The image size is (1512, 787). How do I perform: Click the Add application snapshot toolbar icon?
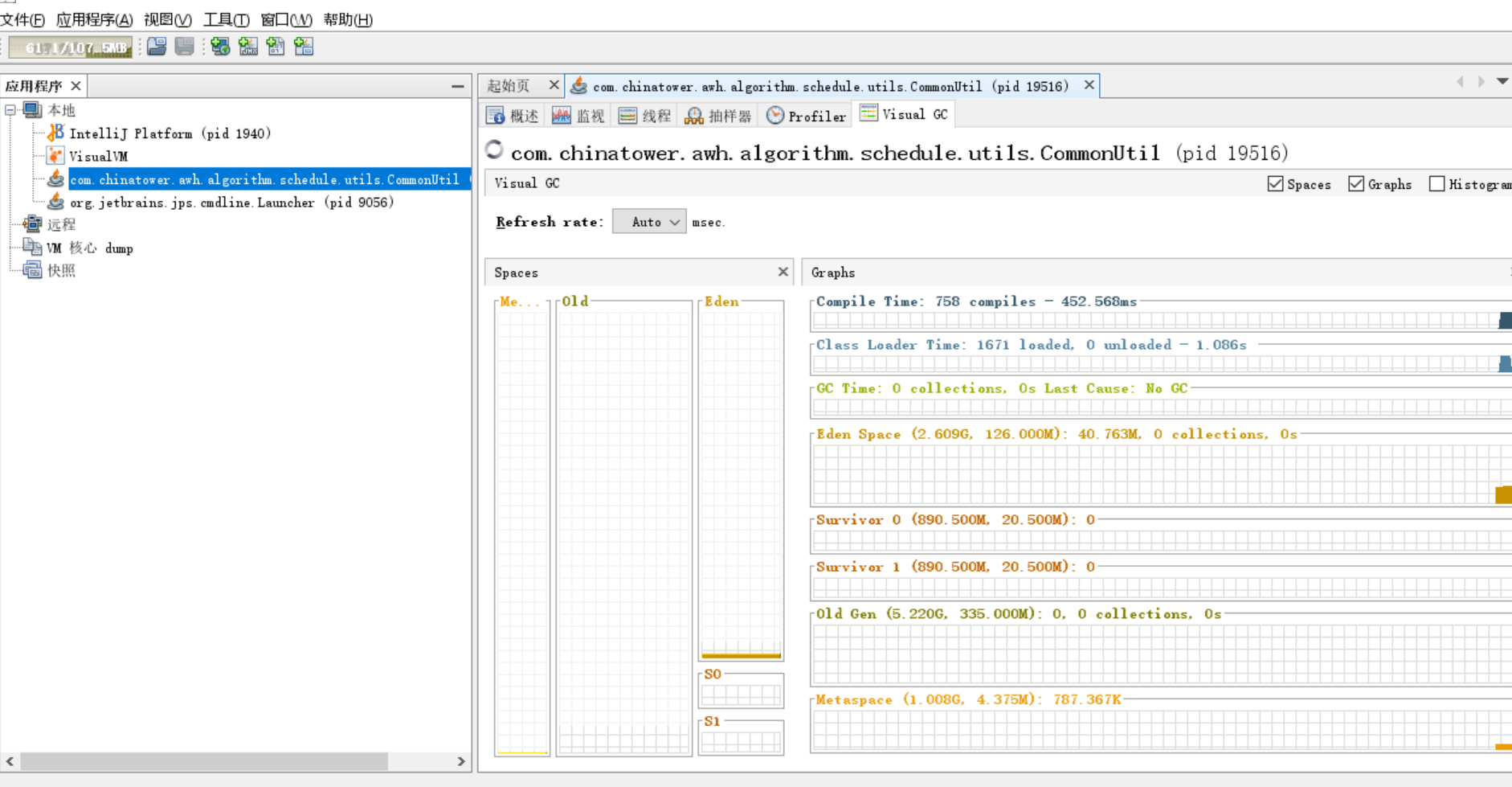point(304,47)
